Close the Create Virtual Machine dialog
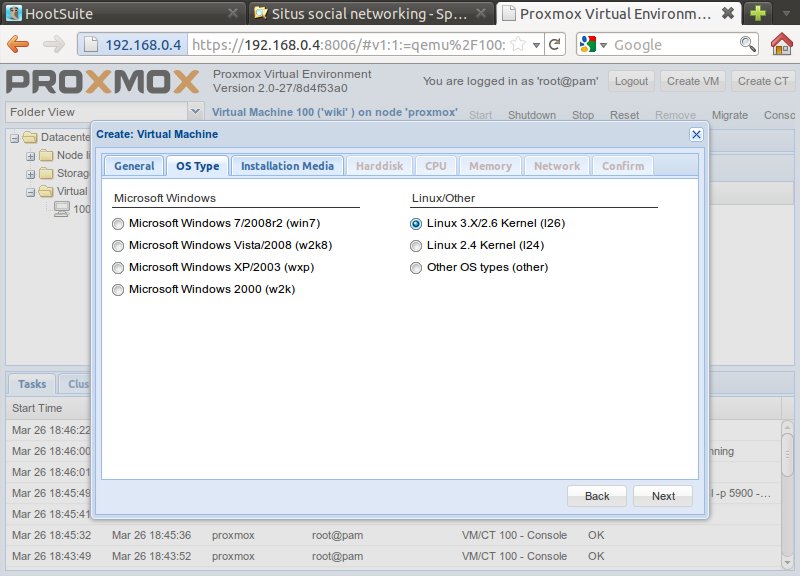The height and width of the screenshot is (576, 800). [x=696, y=134]
